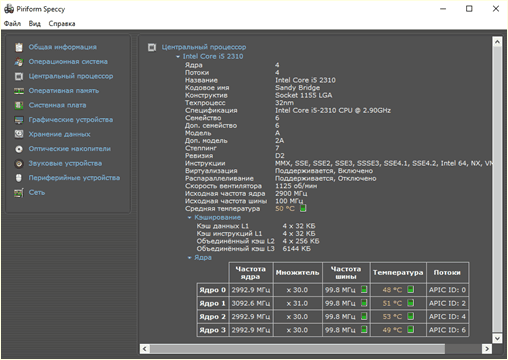Image resolution: width=508 pixels, height=360 pixels.
Task: Click the 2900 МГц core frequency value
Action: tap(291, 194)
